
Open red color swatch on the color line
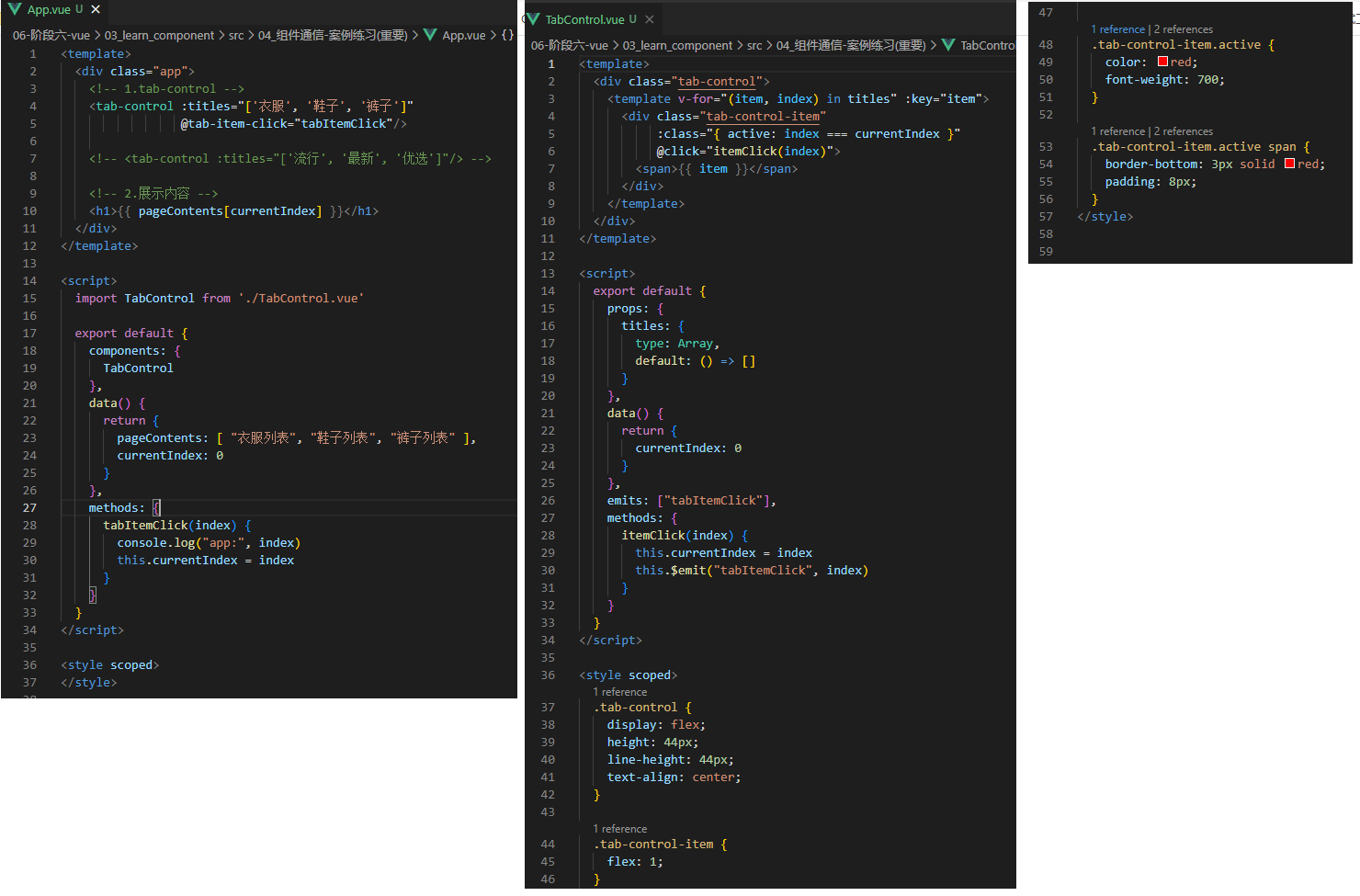[x=1162, y=62]
